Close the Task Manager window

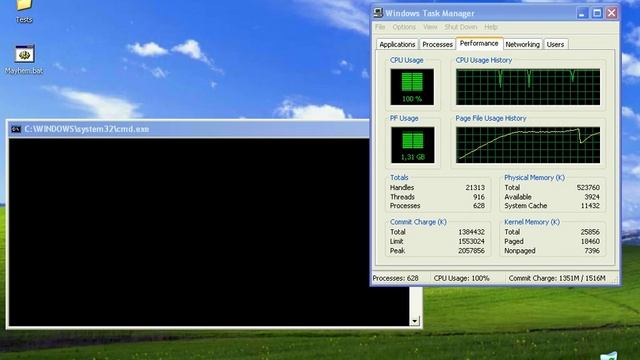(x=611, y=13)
